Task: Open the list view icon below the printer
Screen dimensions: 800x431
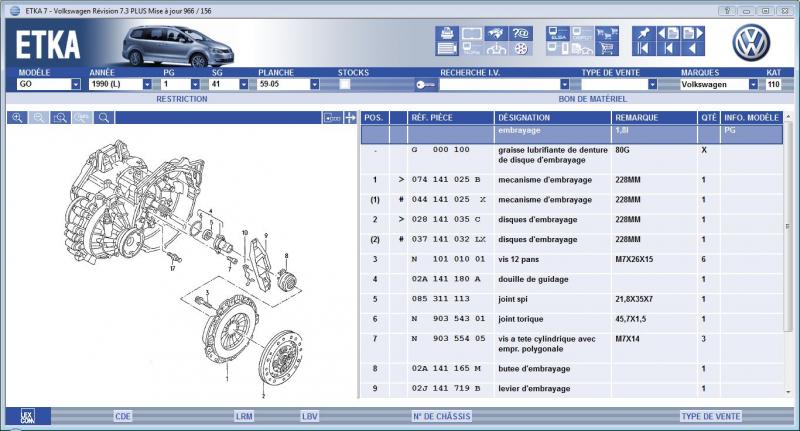Action: coord(447,48)
